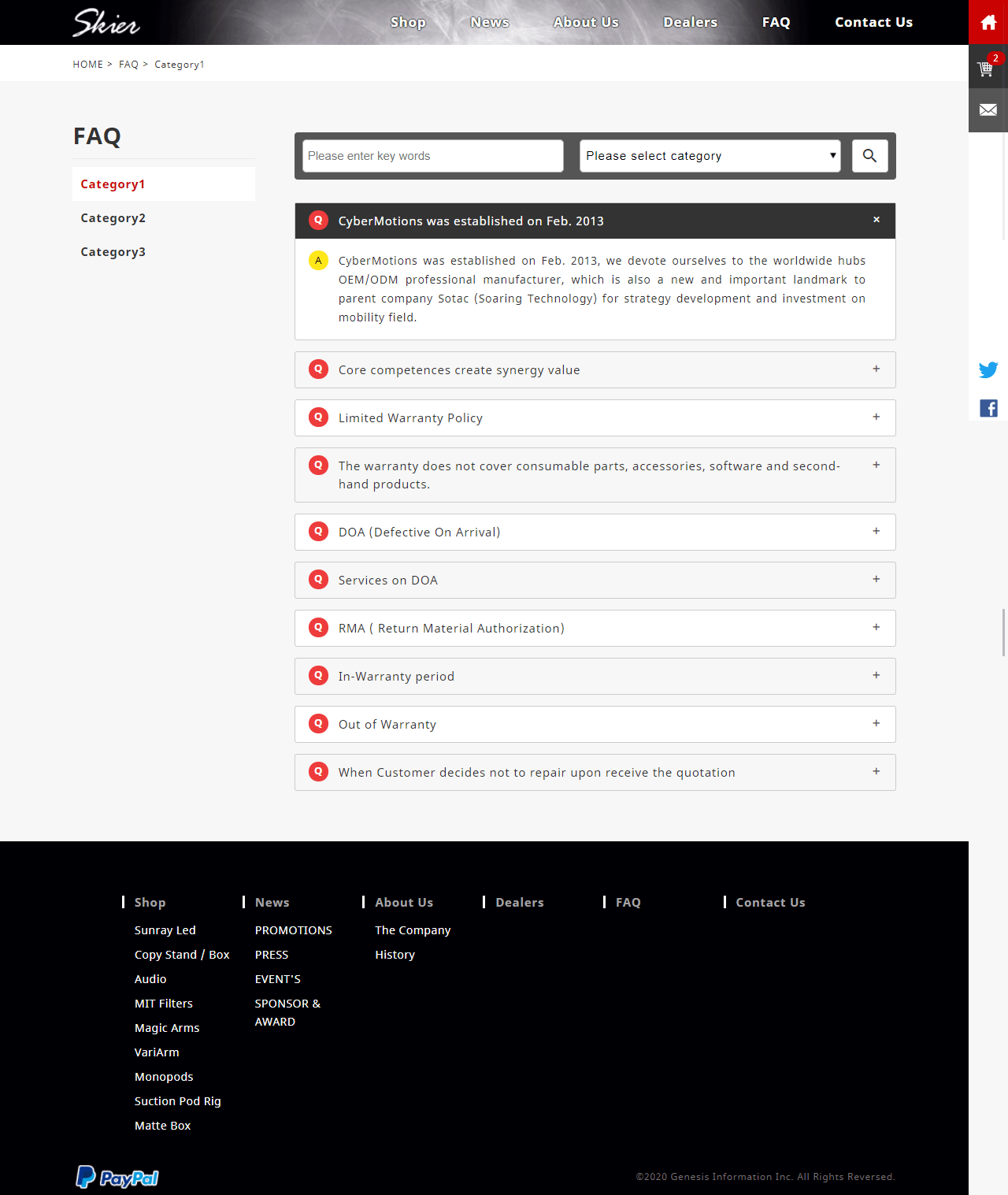Open 'PROMOTIONS' footer link
1008x1195 pixels.
[293, 930]
